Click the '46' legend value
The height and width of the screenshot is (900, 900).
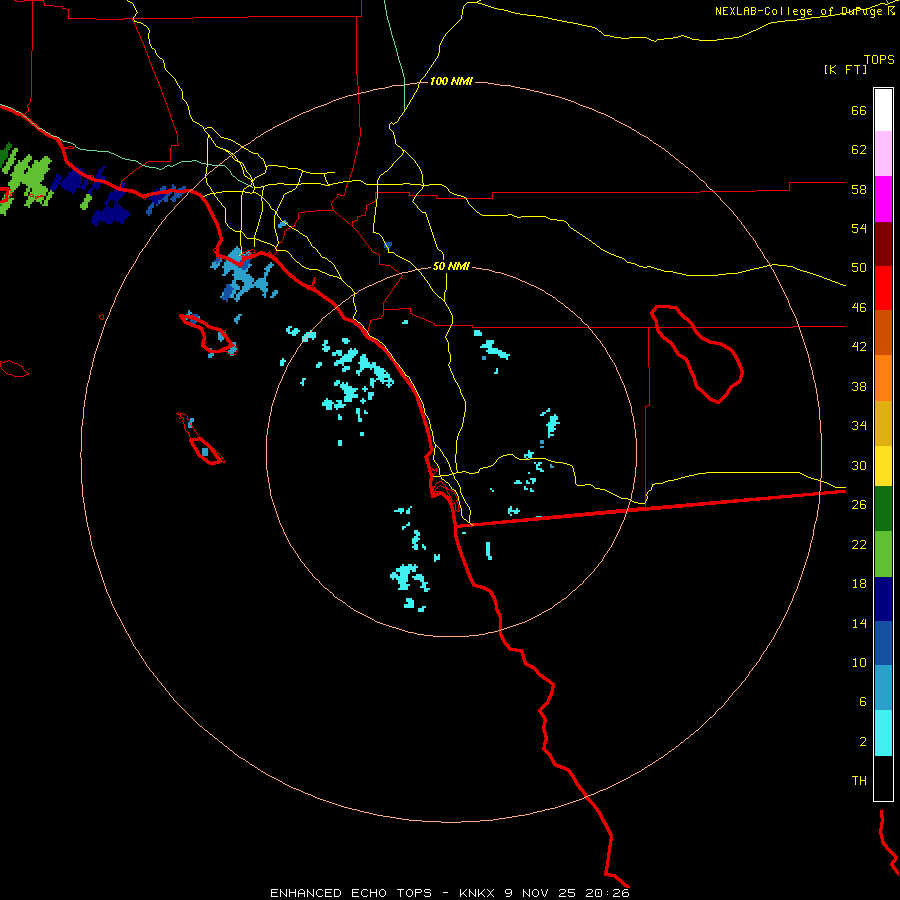click(859, 308)
